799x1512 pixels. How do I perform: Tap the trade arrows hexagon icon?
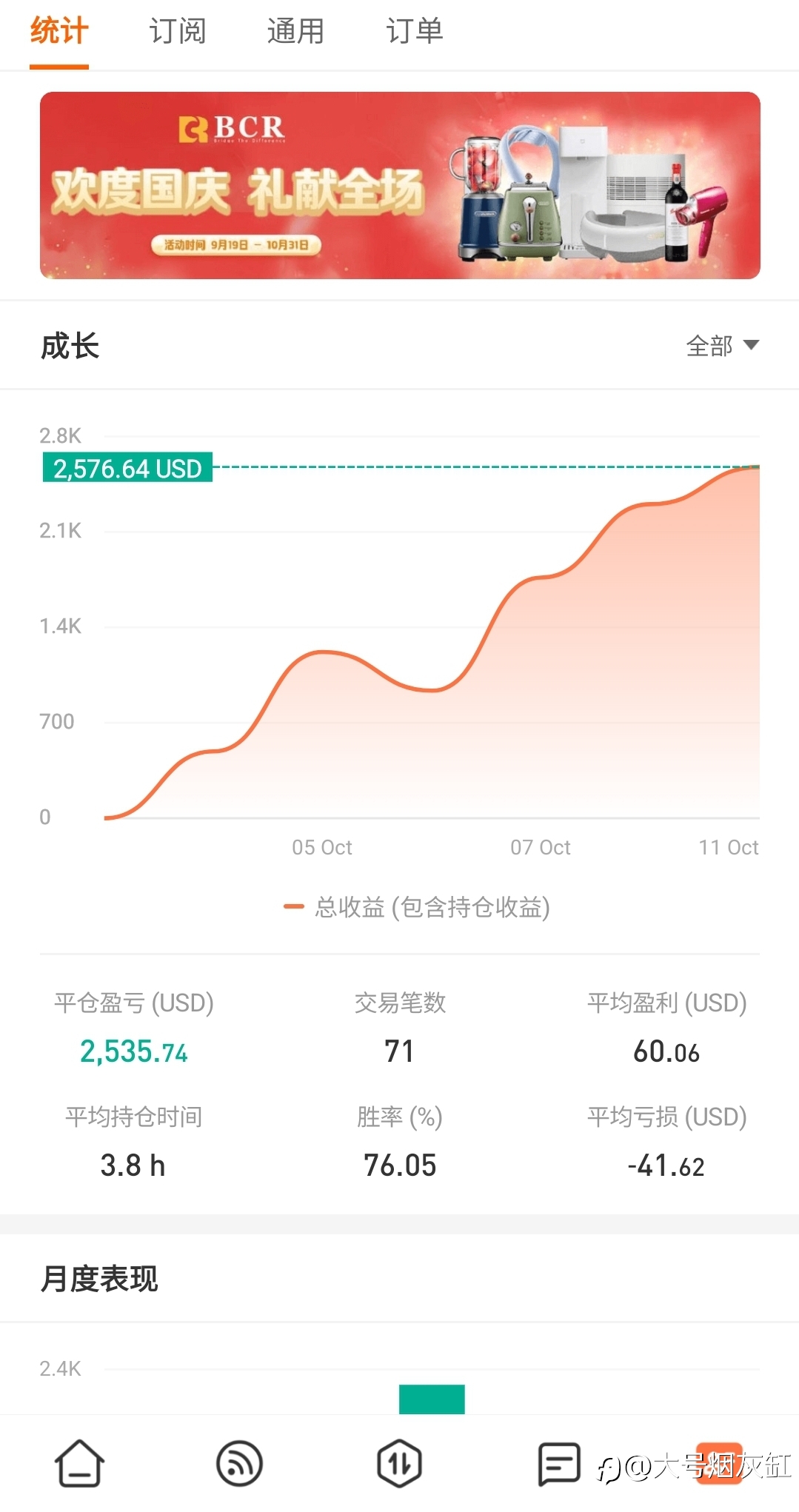(x=399, y=1463)
